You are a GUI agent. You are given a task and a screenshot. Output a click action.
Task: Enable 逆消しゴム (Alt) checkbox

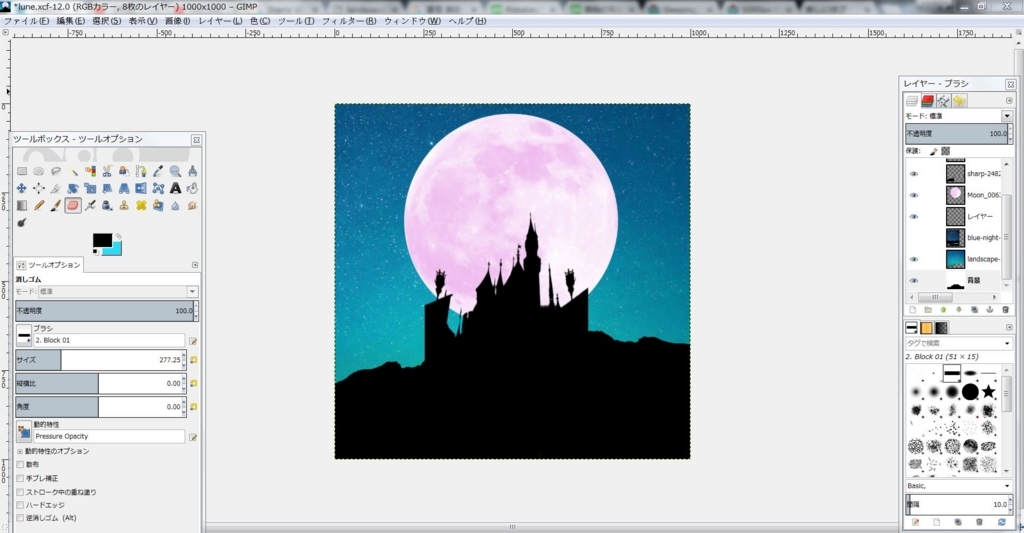20,518
